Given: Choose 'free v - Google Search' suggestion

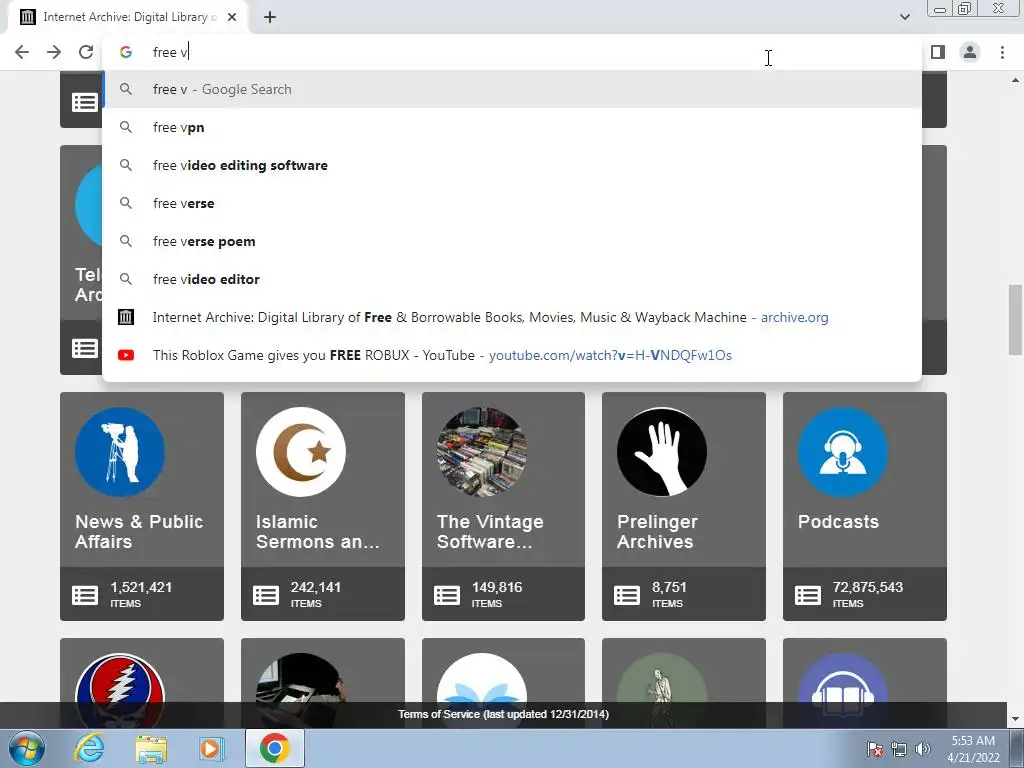Looking at the screenshot, I should (x=512, y=89).
